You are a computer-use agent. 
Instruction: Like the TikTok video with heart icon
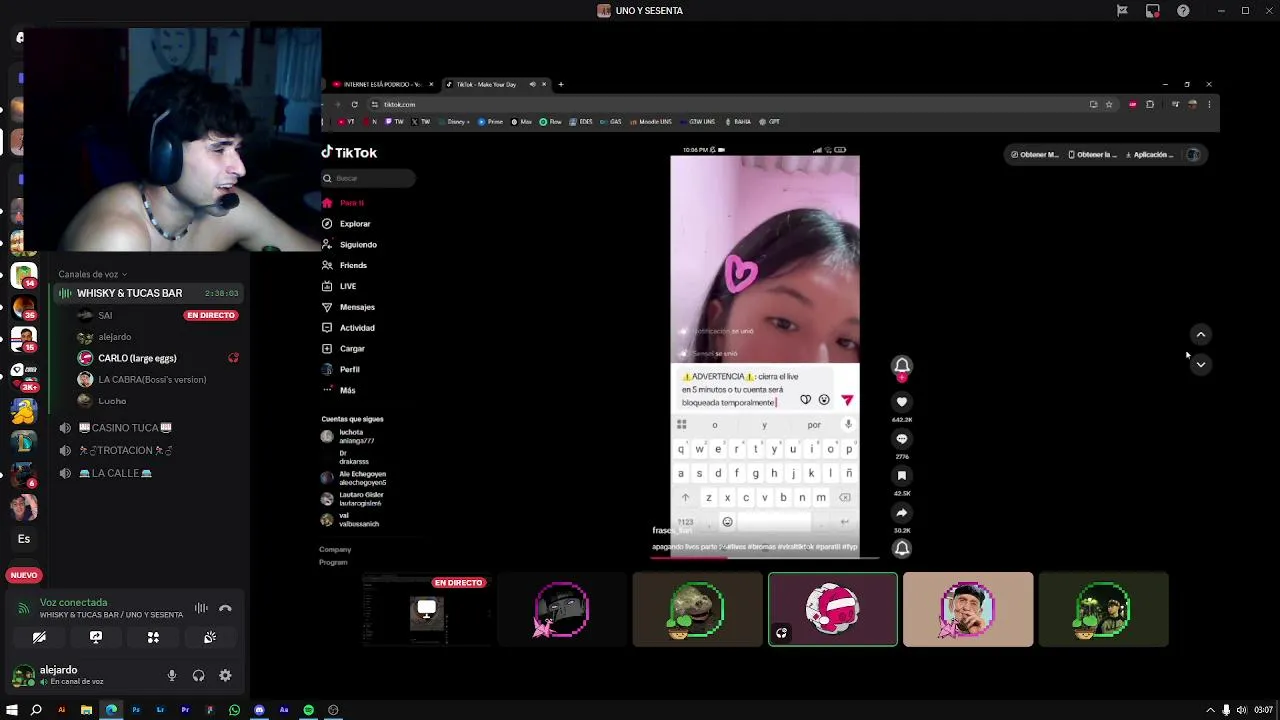click(x=902, y=402)
